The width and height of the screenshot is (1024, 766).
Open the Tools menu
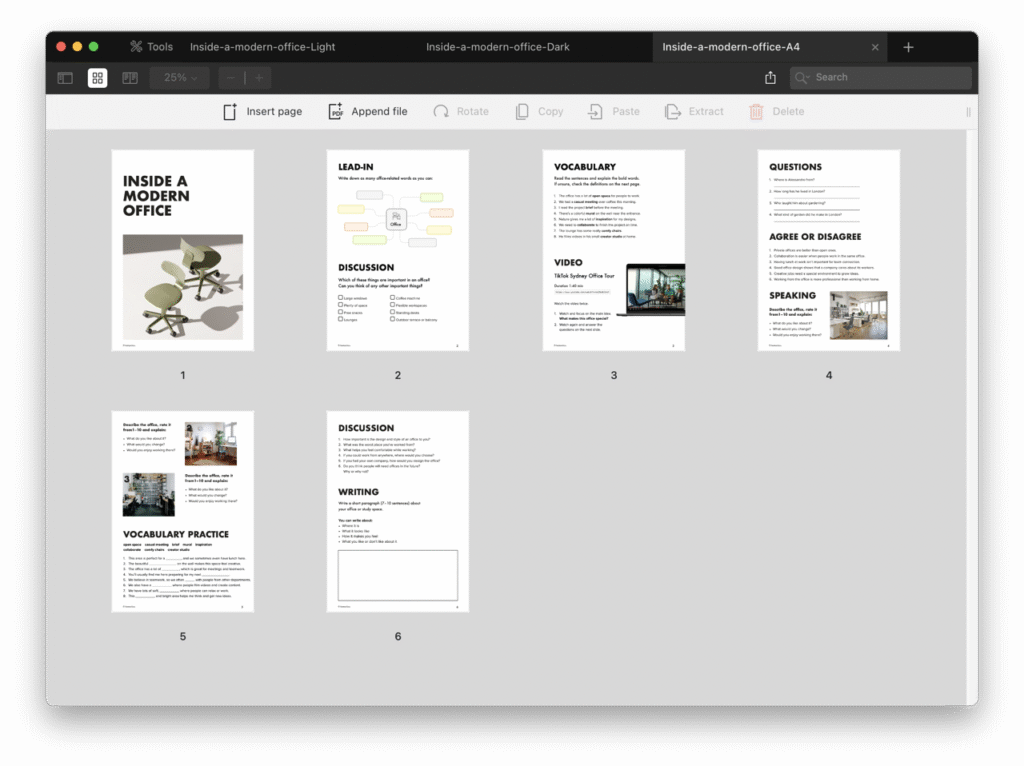151,47
